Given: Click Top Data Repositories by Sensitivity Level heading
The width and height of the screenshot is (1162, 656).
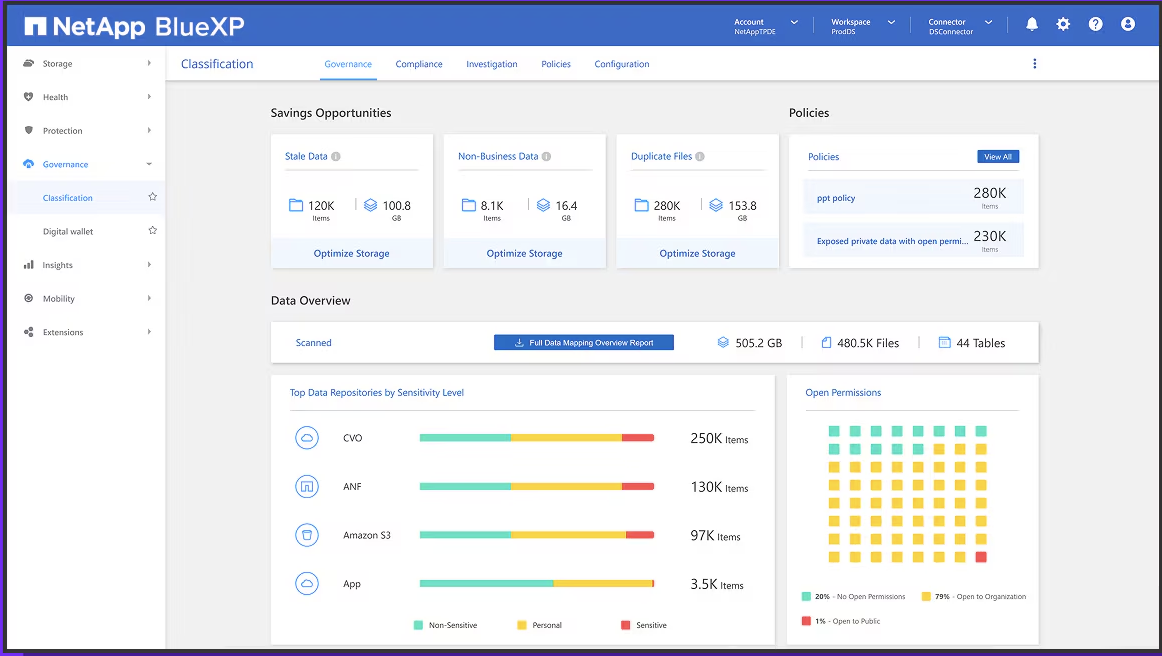Looking at the screenshot, I should coord(376,393).
